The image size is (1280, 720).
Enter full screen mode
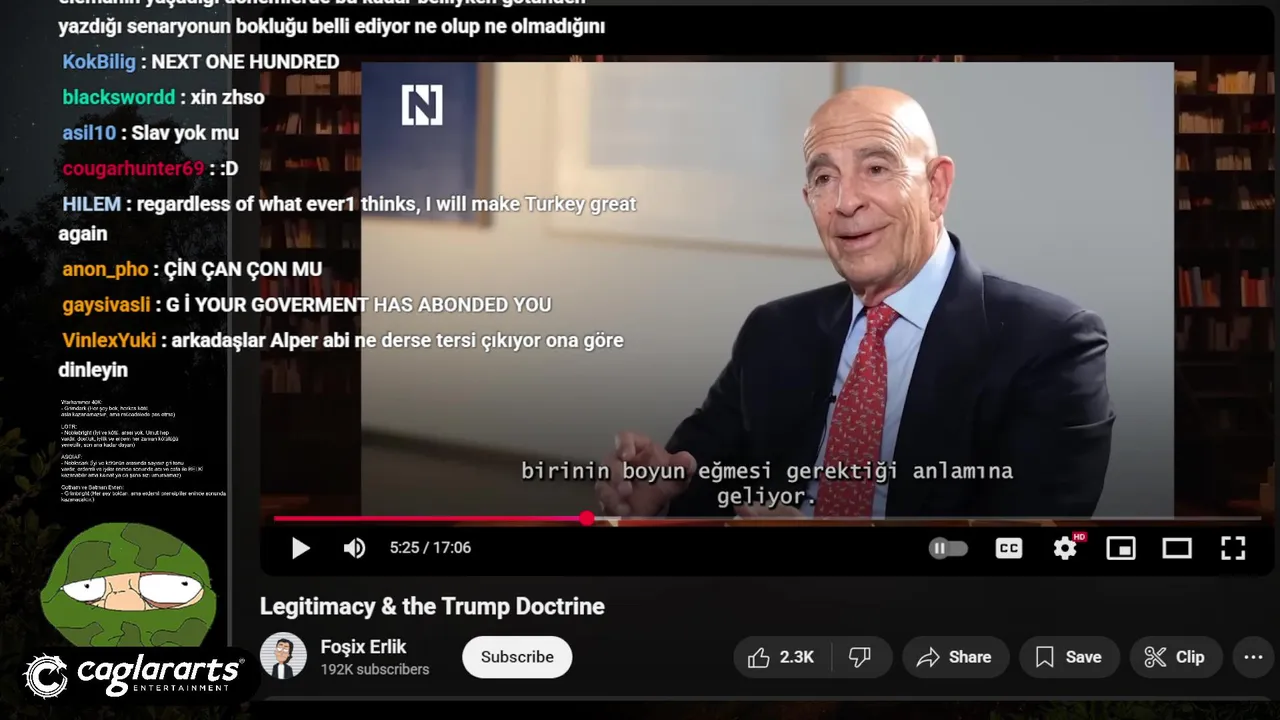point(1233,548)
